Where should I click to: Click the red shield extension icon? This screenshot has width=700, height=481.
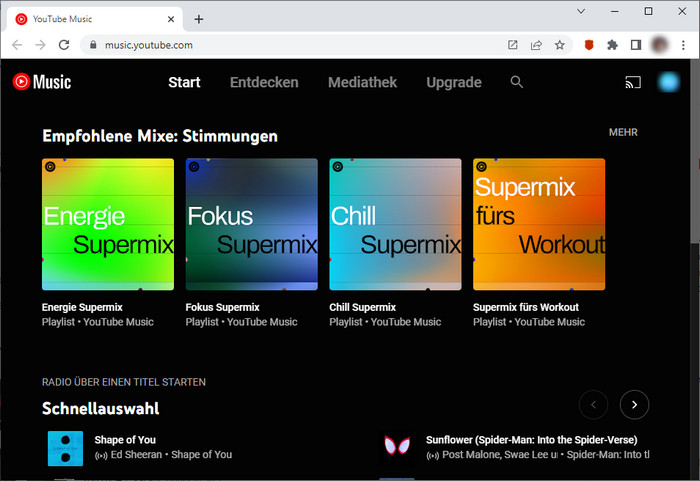point(589,45)
